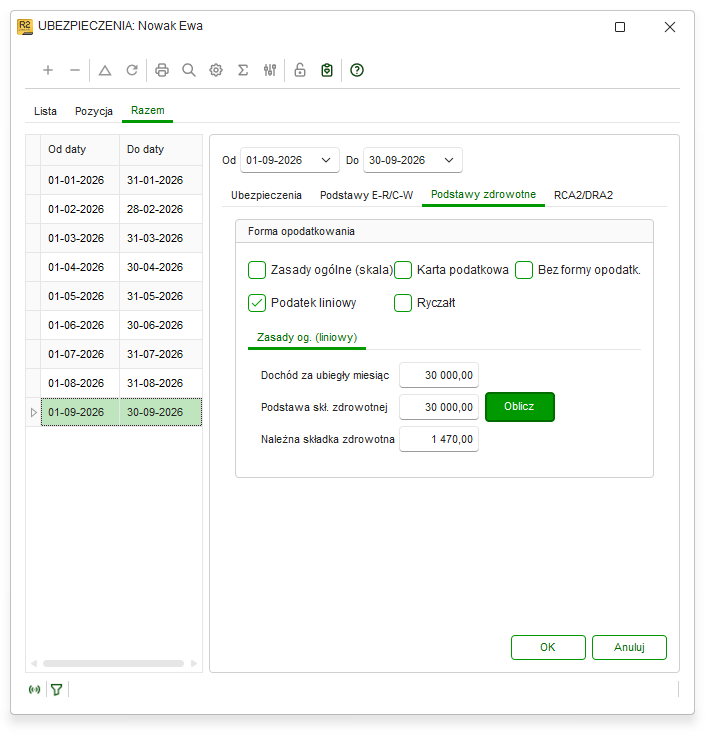Close the UBEZPIECZENIA window
716x755 pixels.
tap(670, 27)
